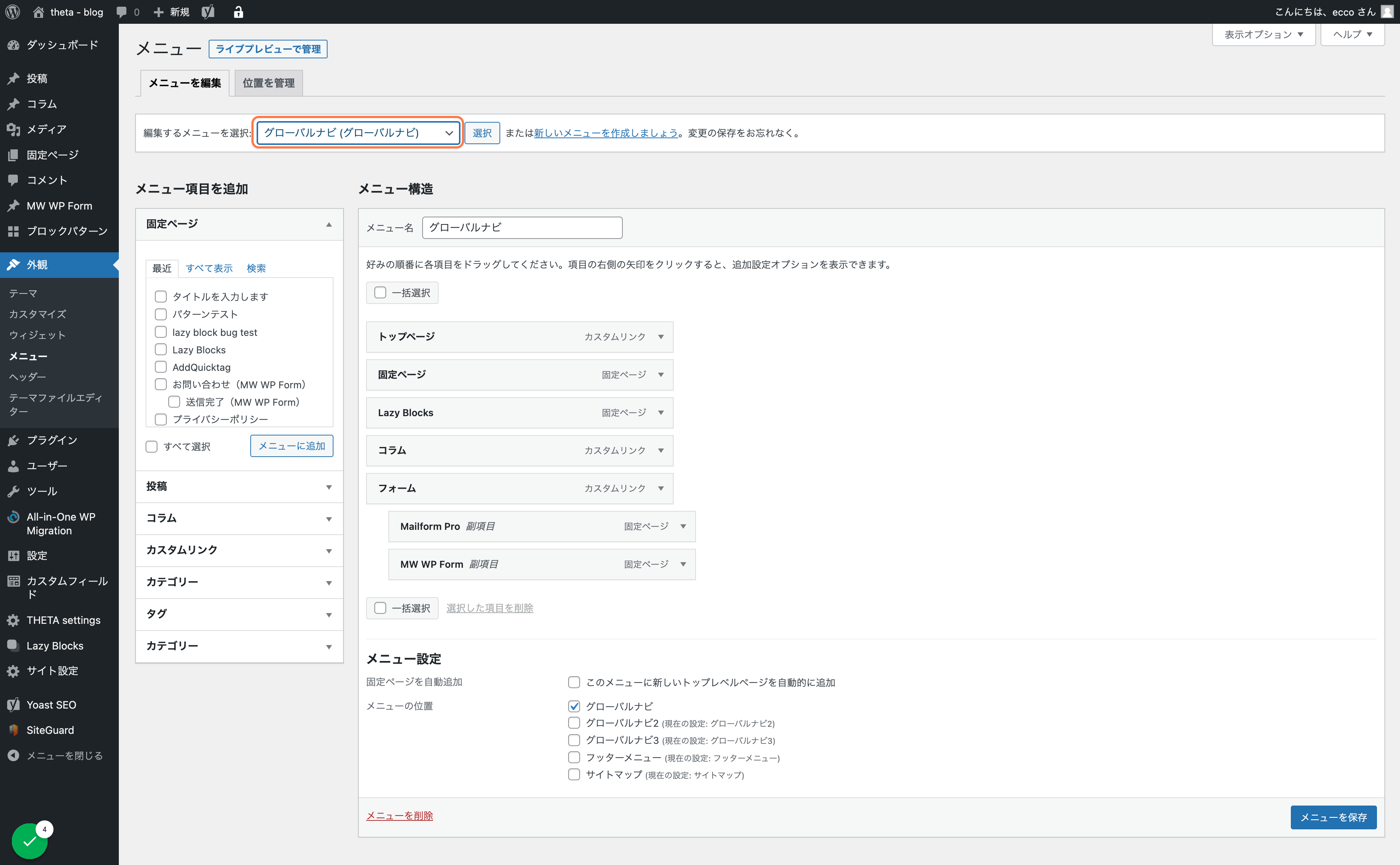Screen dimensions: 1400x865
Task: Switch to the 検索 tab
Action: coord(256,268)
